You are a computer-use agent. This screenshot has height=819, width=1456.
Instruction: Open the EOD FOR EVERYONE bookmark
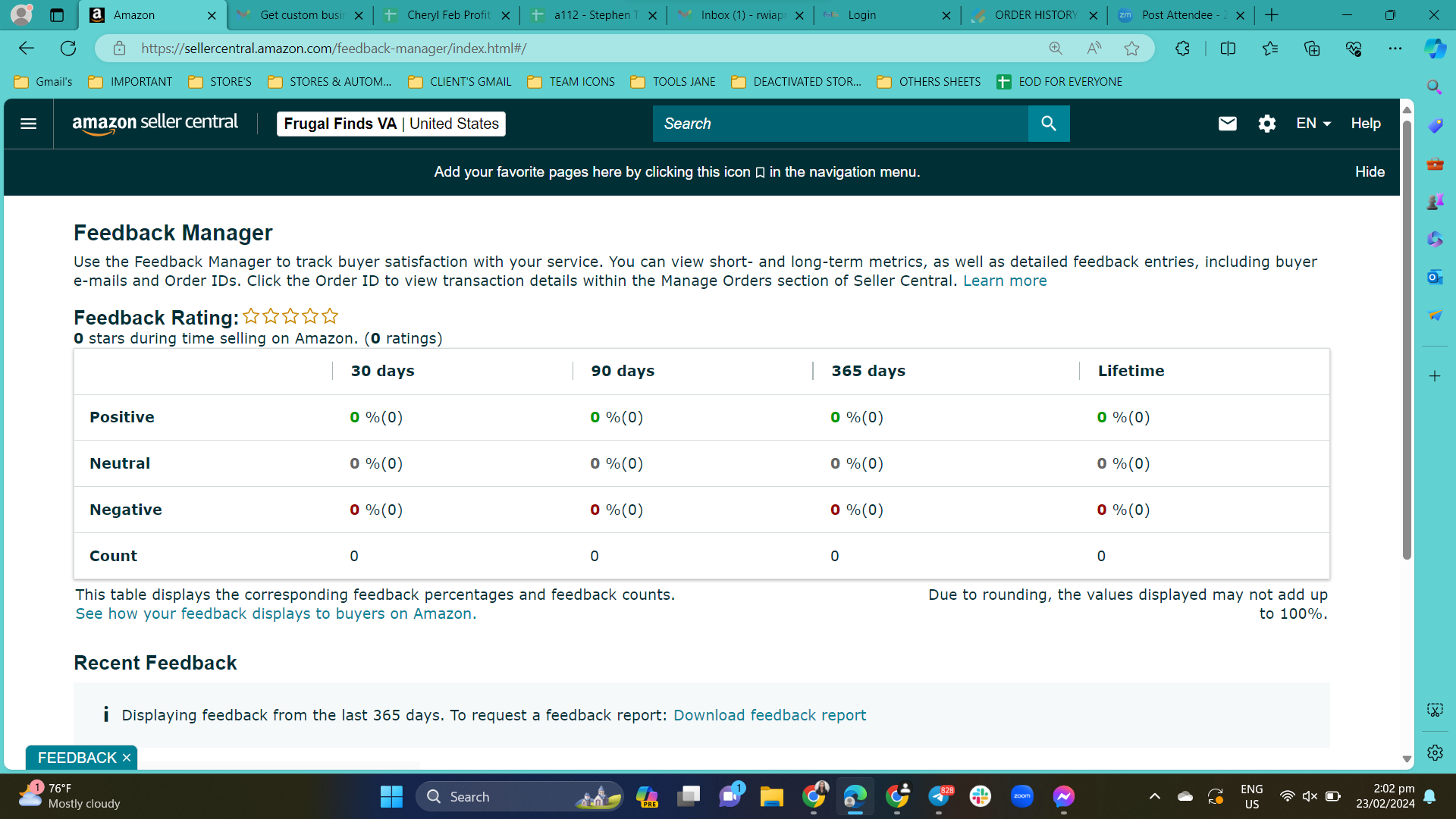pos(1059,82)
